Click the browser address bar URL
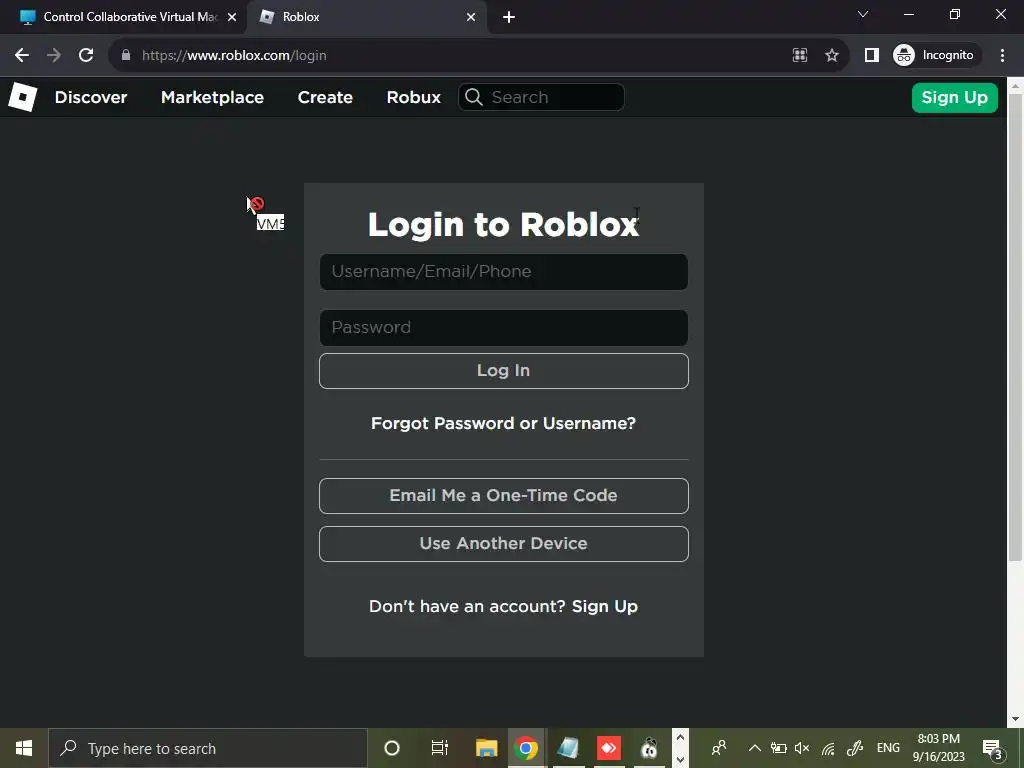 point(234,56)
